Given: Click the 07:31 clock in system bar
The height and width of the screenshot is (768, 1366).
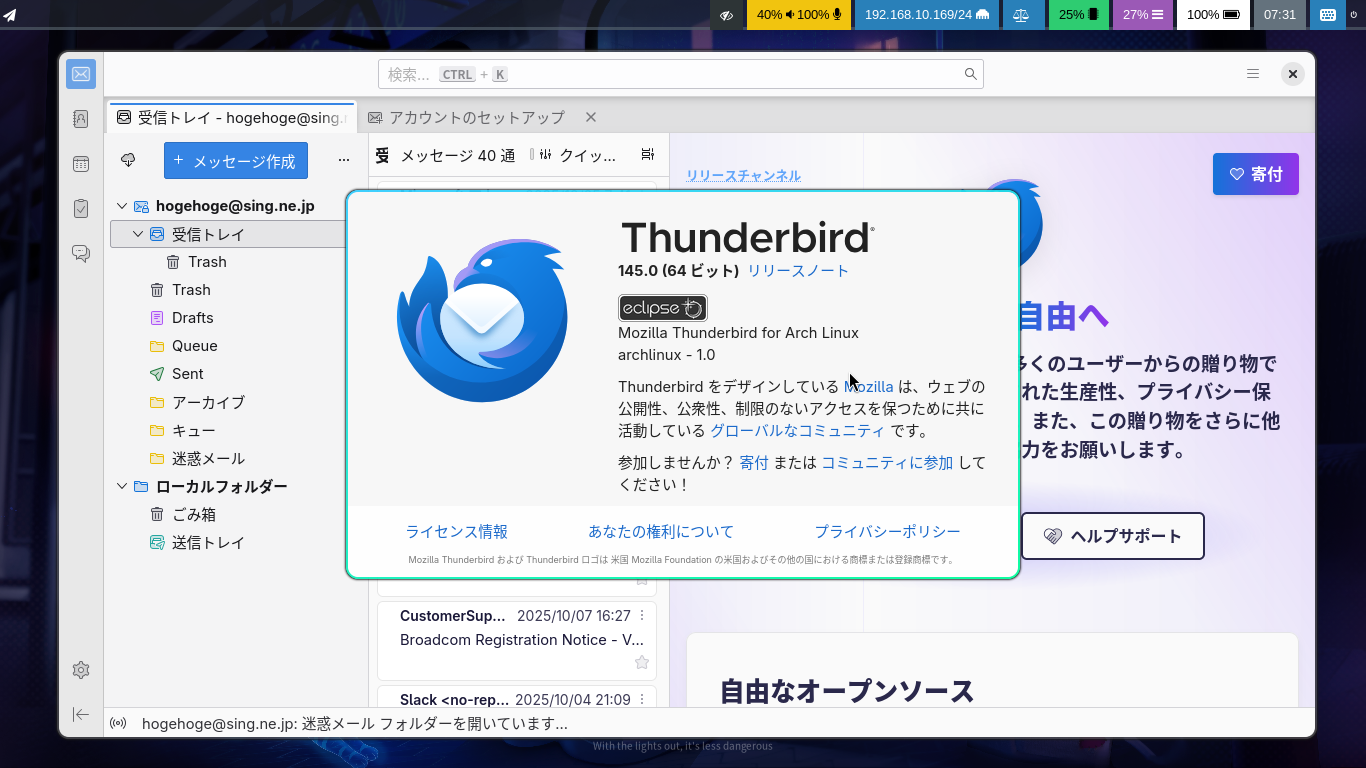Looking at the screenshot, I should coord(1280,15).
